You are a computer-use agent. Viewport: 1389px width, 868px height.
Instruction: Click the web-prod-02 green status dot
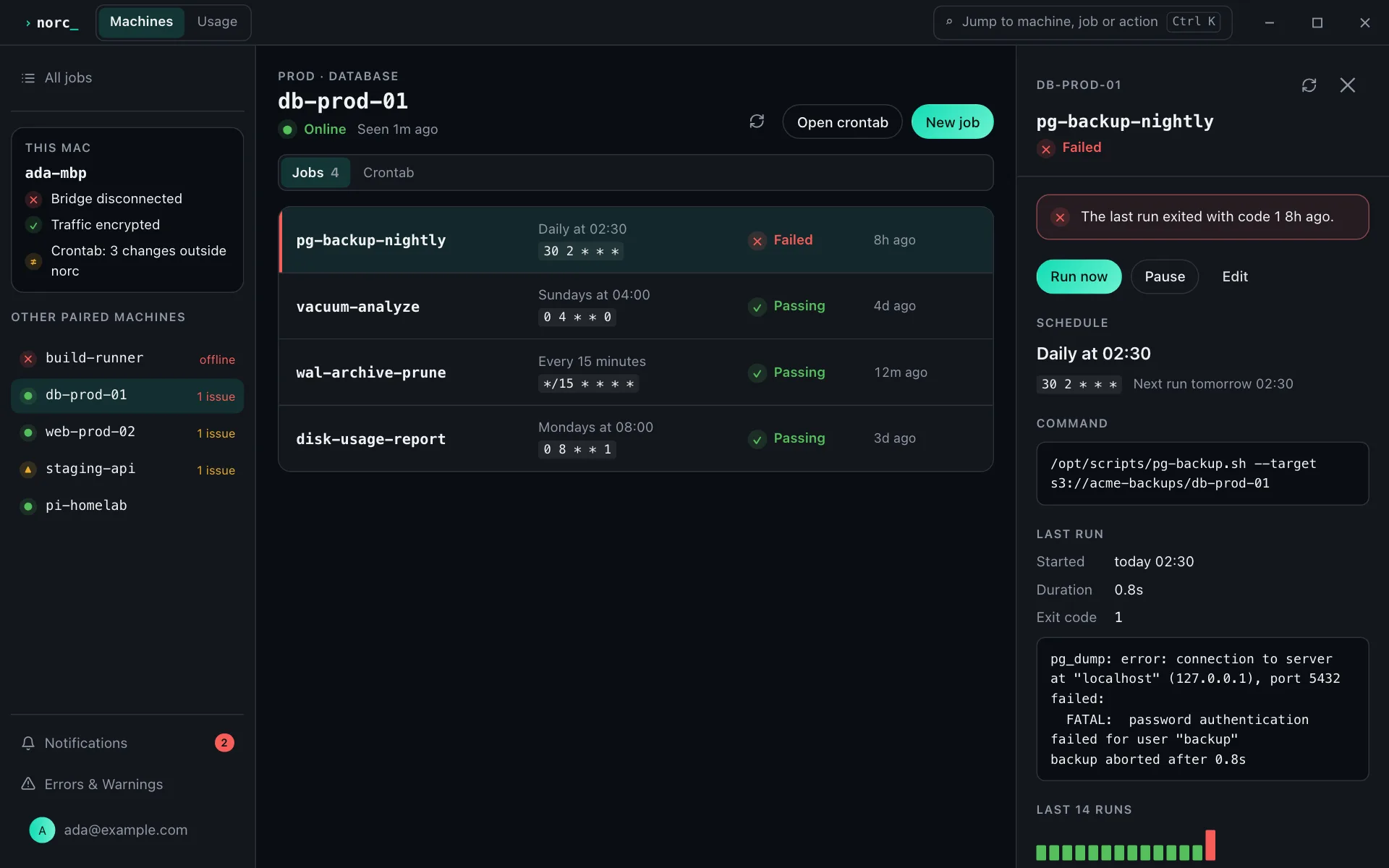click(x=28, y=433)
